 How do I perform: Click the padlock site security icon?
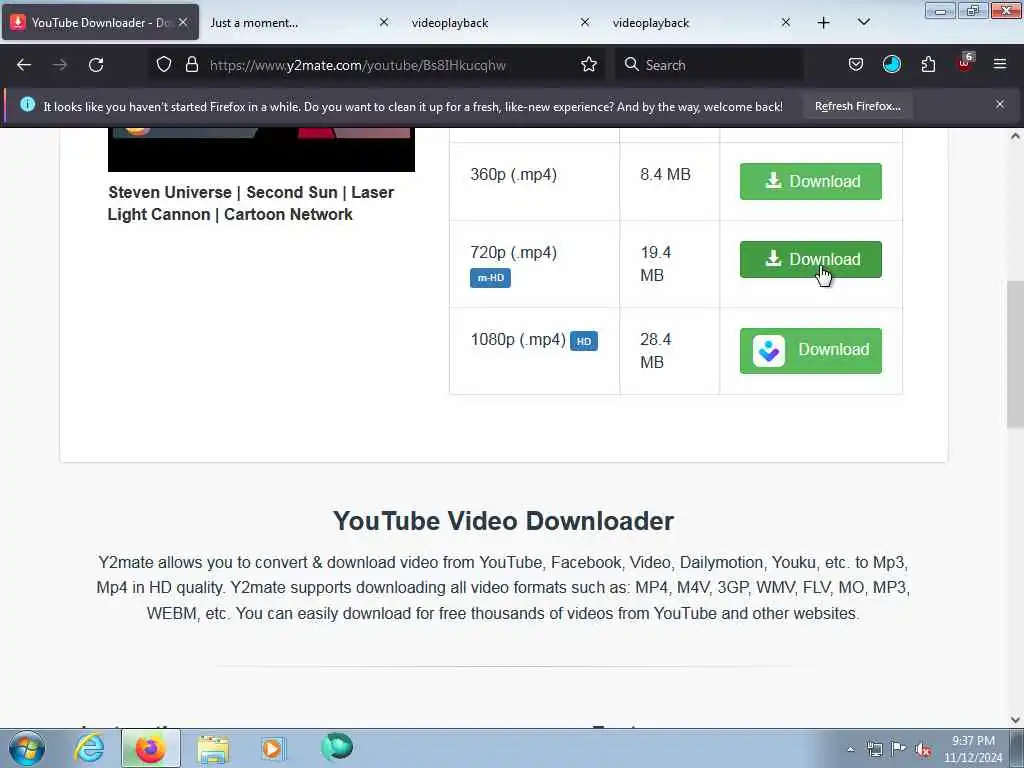[191, 64]
